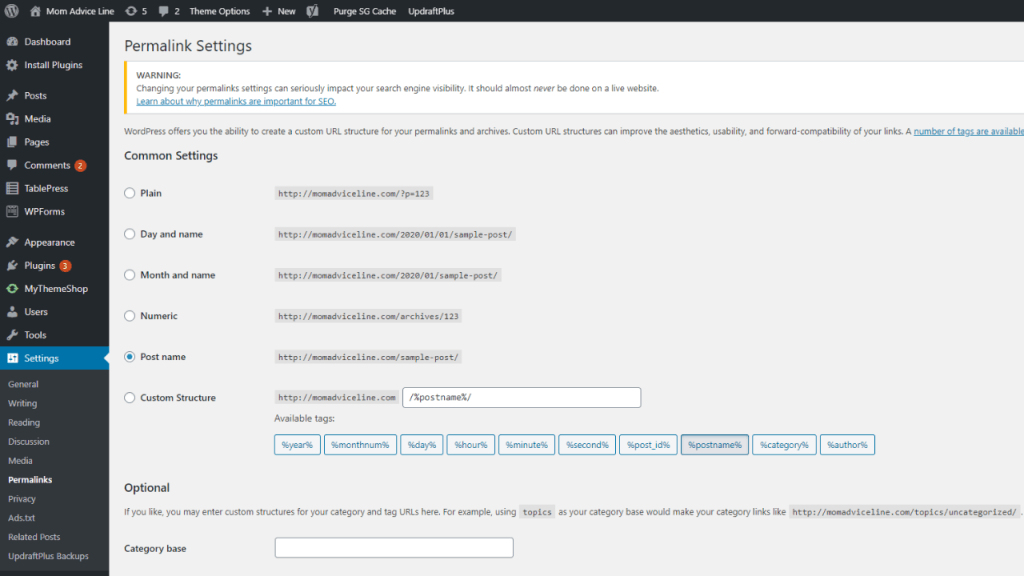This screenshot has width=1024, height=576.
Task: Insert the %year% tag
Action: click(297, 445)
